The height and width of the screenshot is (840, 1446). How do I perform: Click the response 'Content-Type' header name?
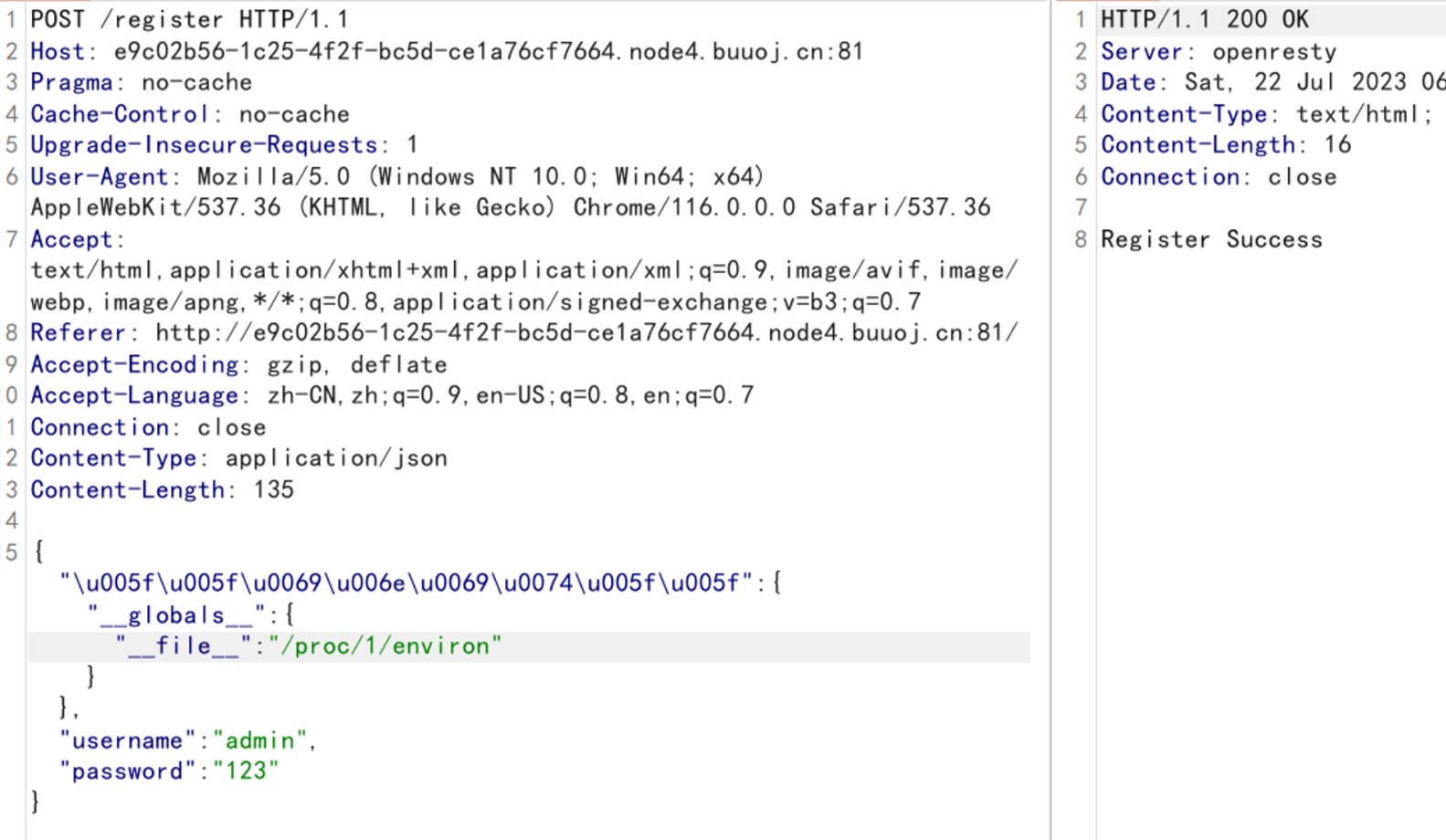(x=1184, y=114)
